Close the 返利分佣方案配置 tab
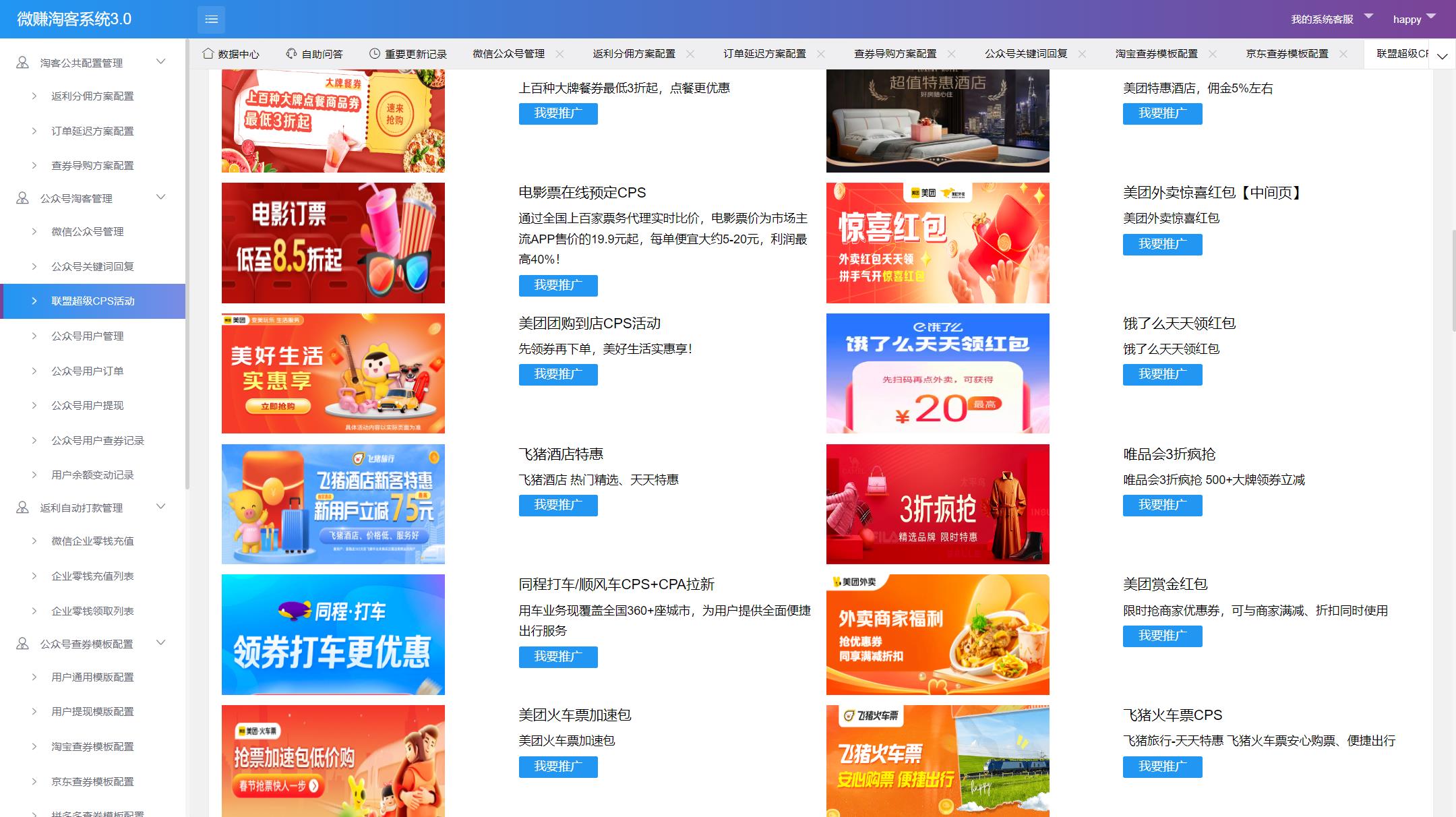Viewport: 1456px width, 817px height. [690, 54]
